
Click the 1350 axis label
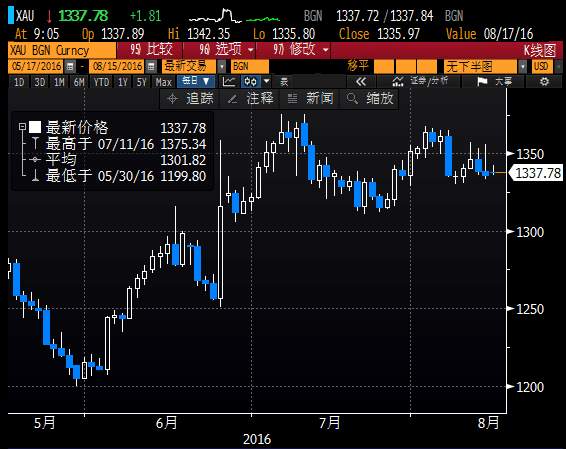pyautogui.click(x=530, y=154)
